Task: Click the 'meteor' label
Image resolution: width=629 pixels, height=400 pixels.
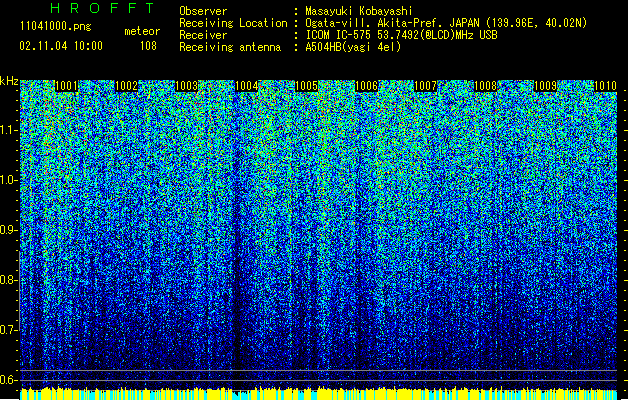Action: pyautogui.click(x=142, y=31)
